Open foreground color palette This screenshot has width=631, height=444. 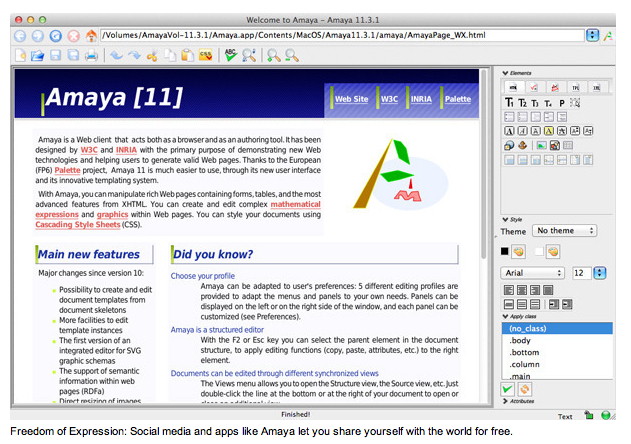pos(518,252)
